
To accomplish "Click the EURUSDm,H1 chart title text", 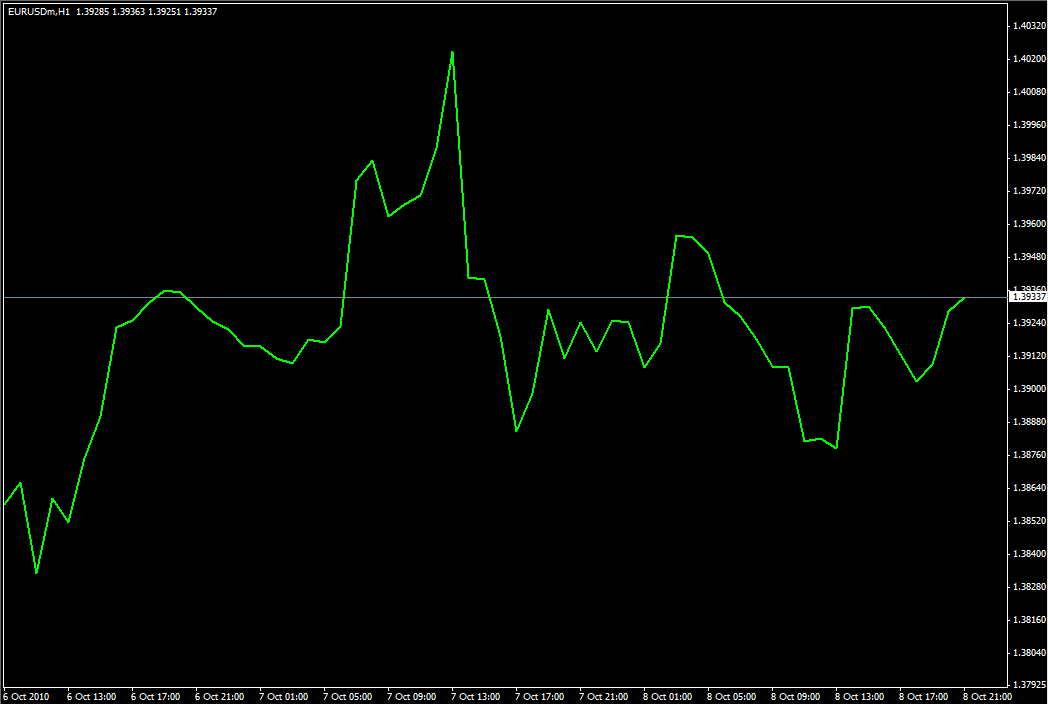I will (39, 11).
